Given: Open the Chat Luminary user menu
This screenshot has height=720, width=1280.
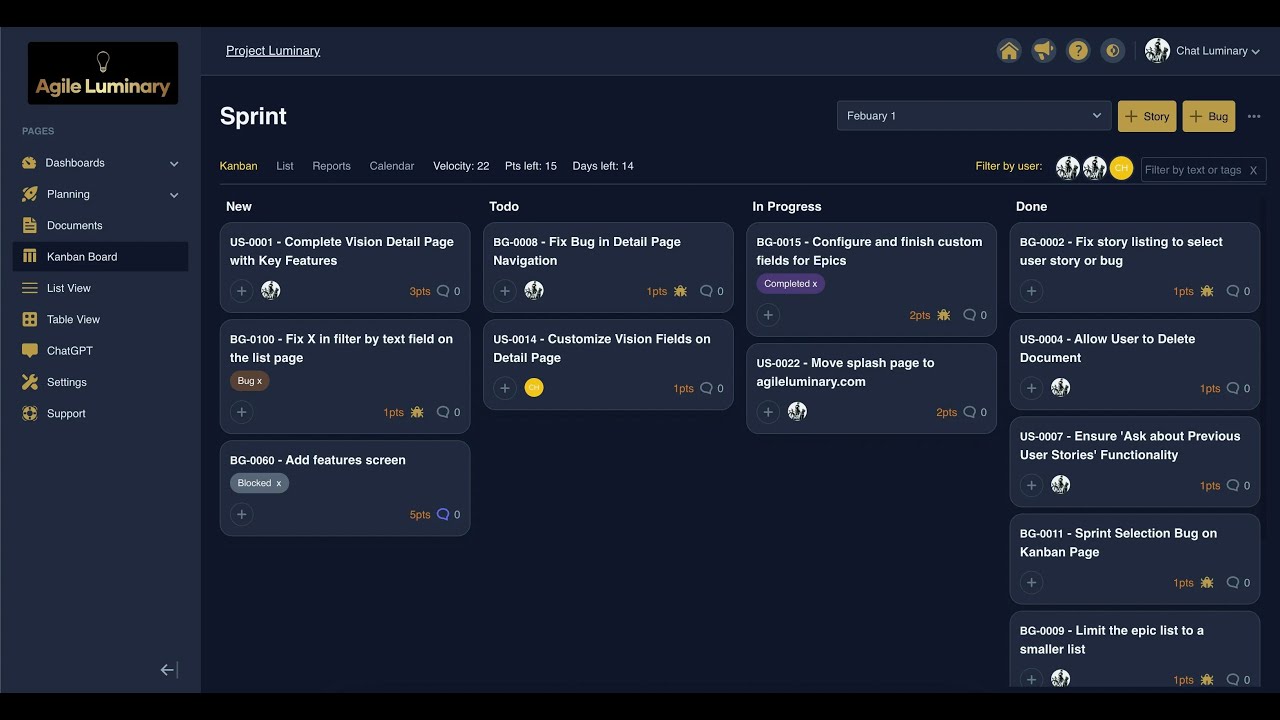Looking at the screenshot, I should tap(1202, 51).
